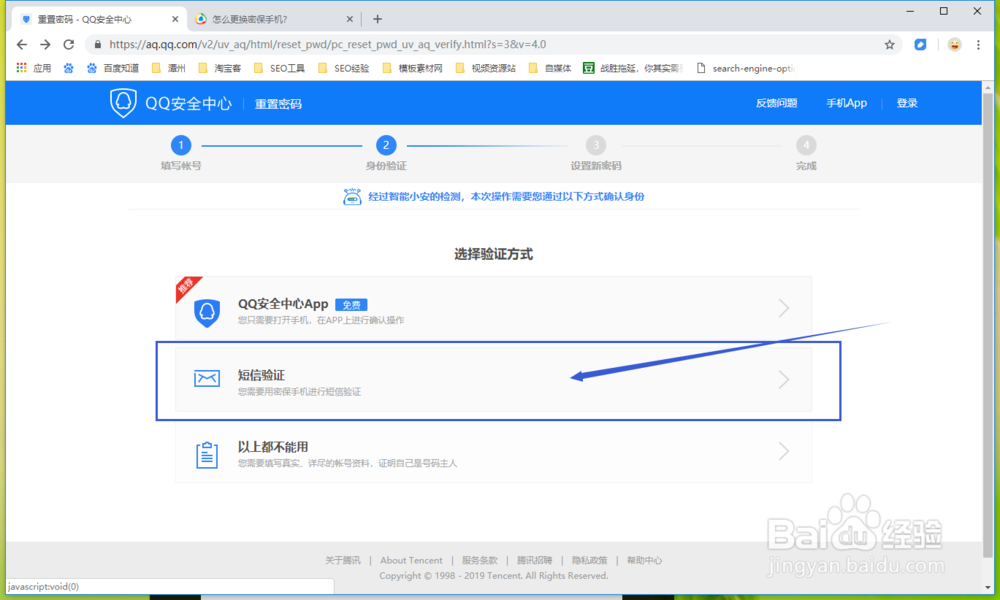Open the 帮助中心 footer link
1000x600 pixels.
[644, 560]
